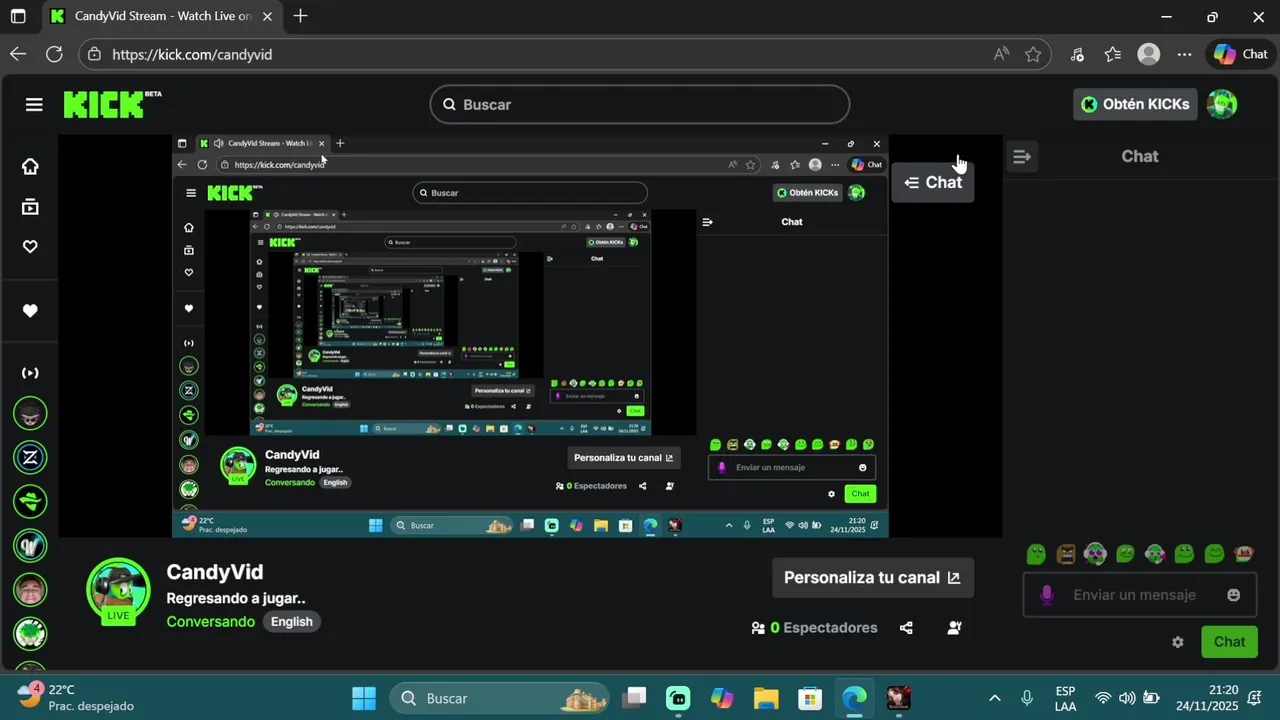This screenshot has height=720, width=1280.
Task: Open green fedora hat channel avatar
Action: pos(30,501)
